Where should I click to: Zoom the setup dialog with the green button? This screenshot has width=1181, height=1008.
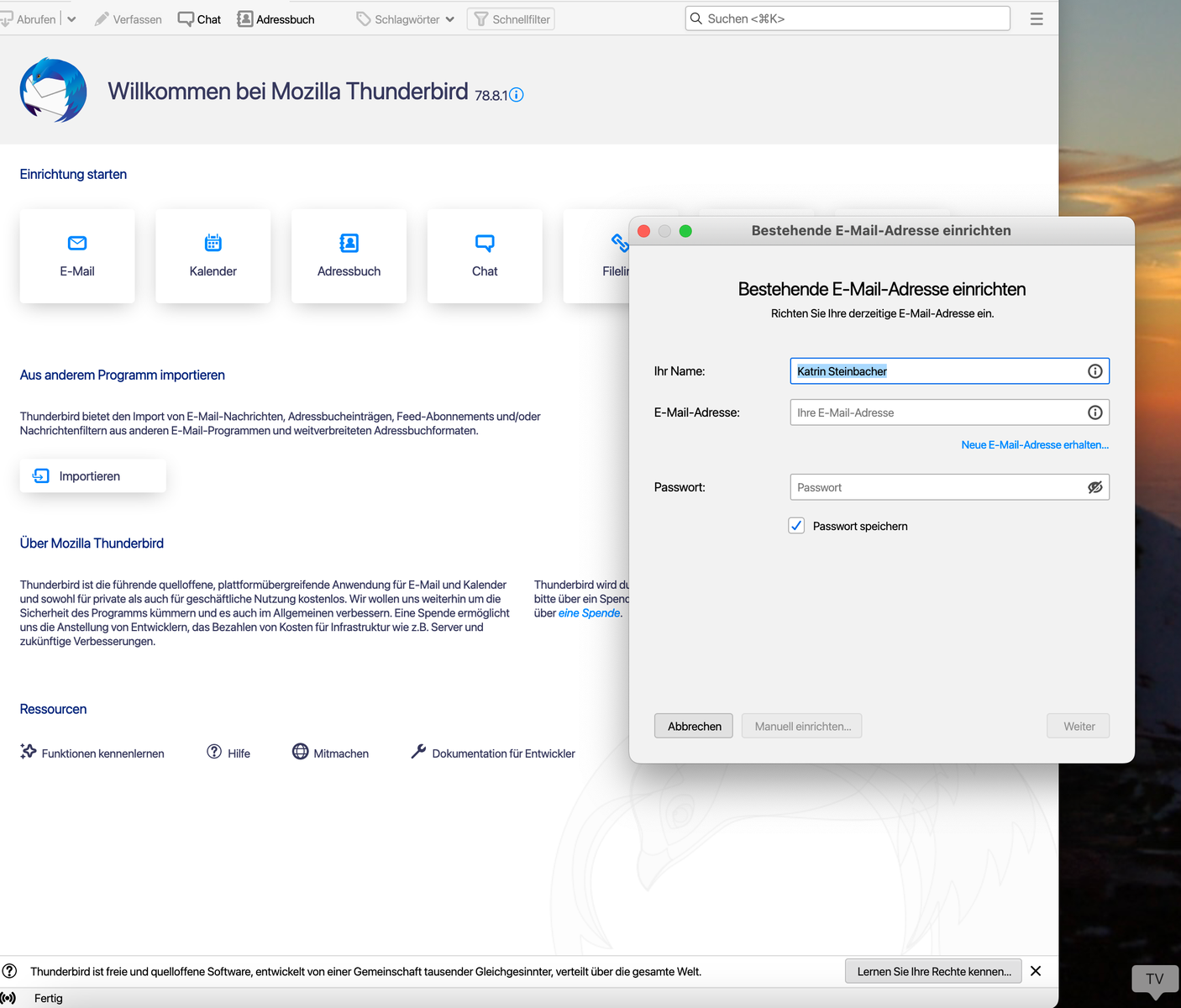[685, 231]
